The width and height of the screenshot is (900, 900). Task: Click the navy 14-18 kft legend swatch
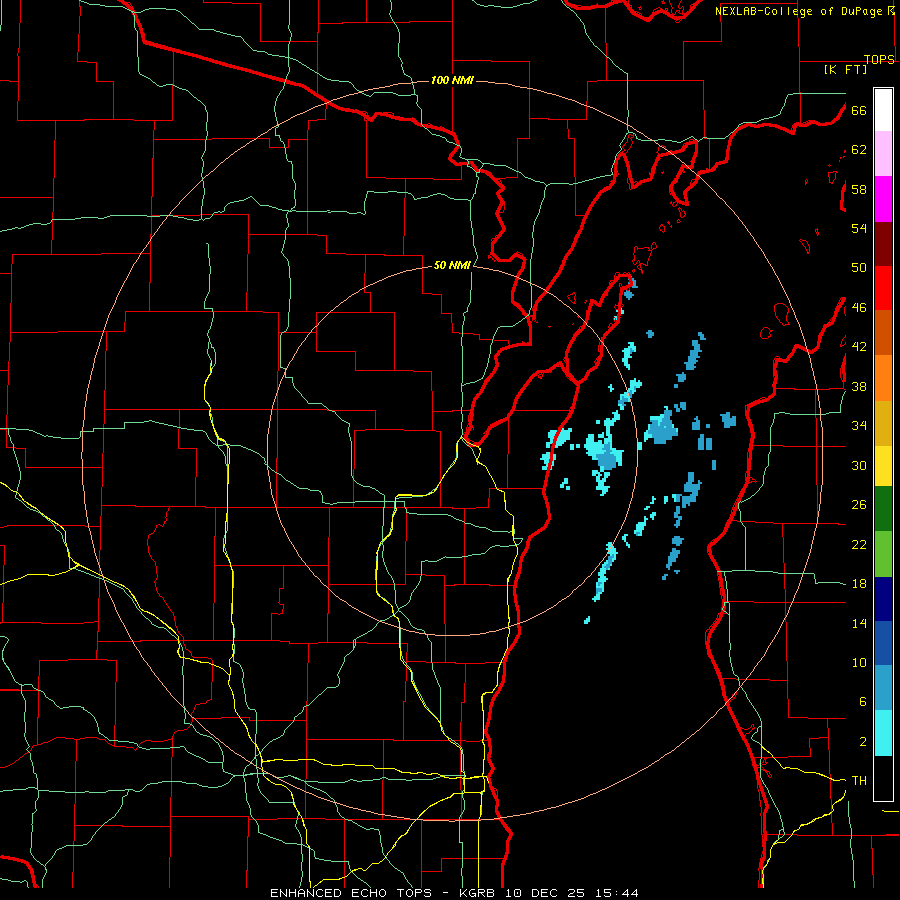click(883, 599)
